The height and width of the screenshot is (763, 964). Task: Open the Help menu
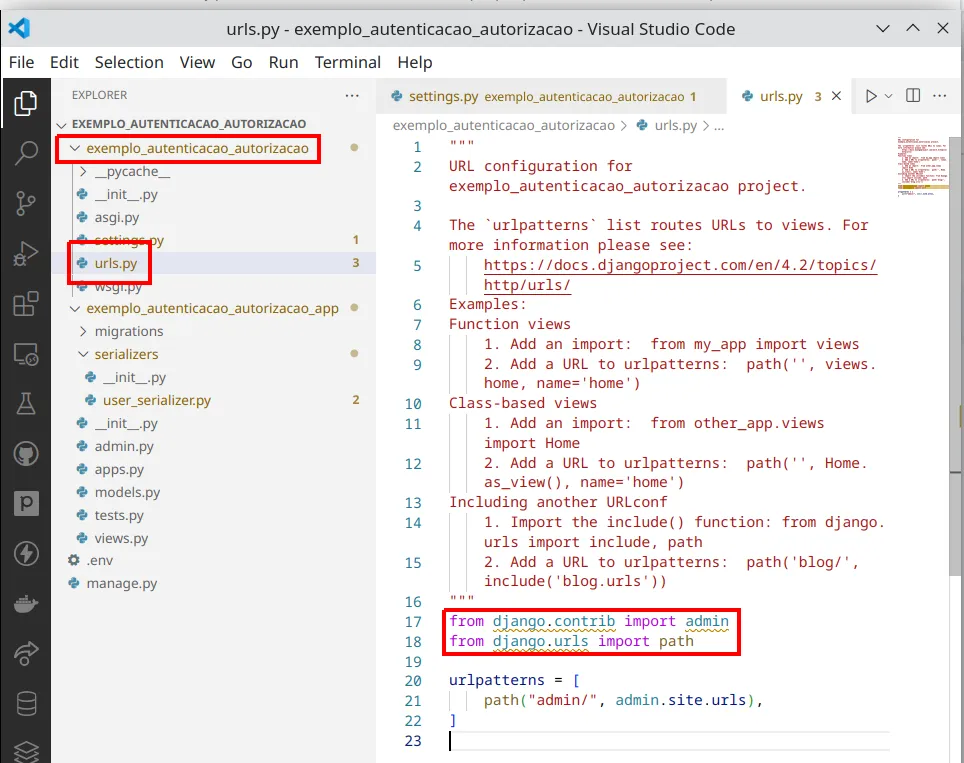click(414, 62)
